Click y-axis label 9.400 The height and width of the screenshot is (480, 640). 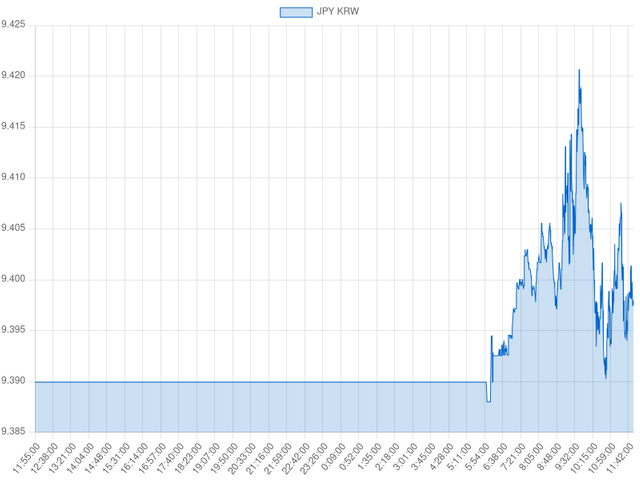13,279
